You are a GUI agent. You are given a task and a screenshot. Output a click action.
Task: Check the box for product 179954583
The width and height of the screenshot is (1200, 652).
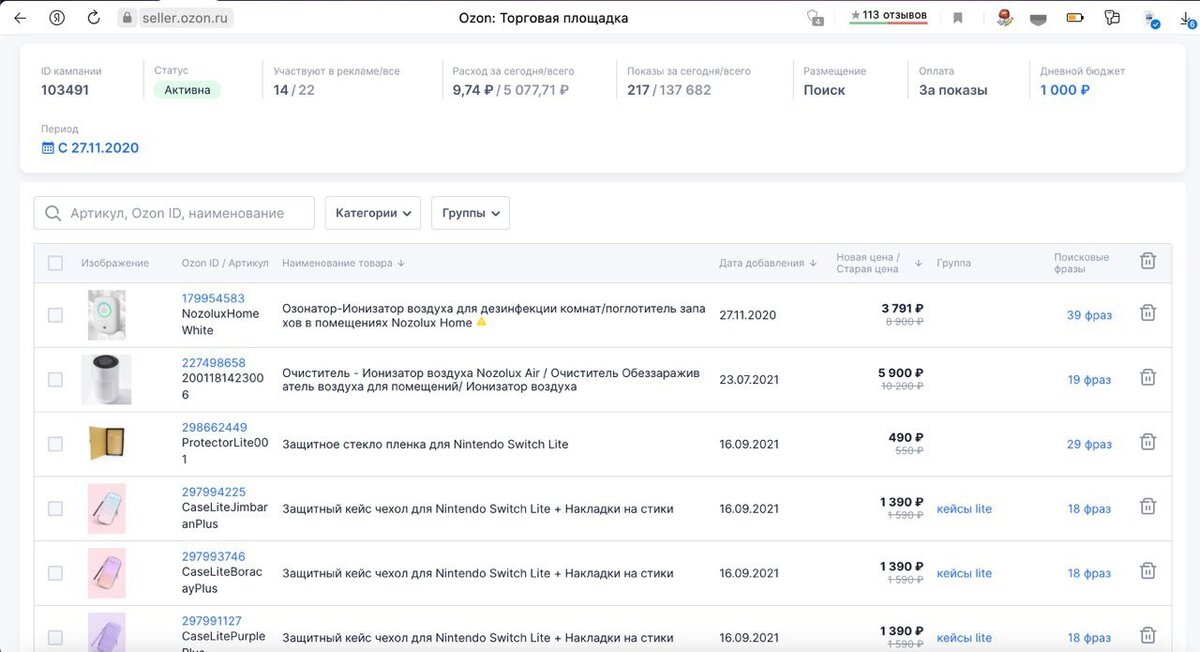tap(55, 315)
